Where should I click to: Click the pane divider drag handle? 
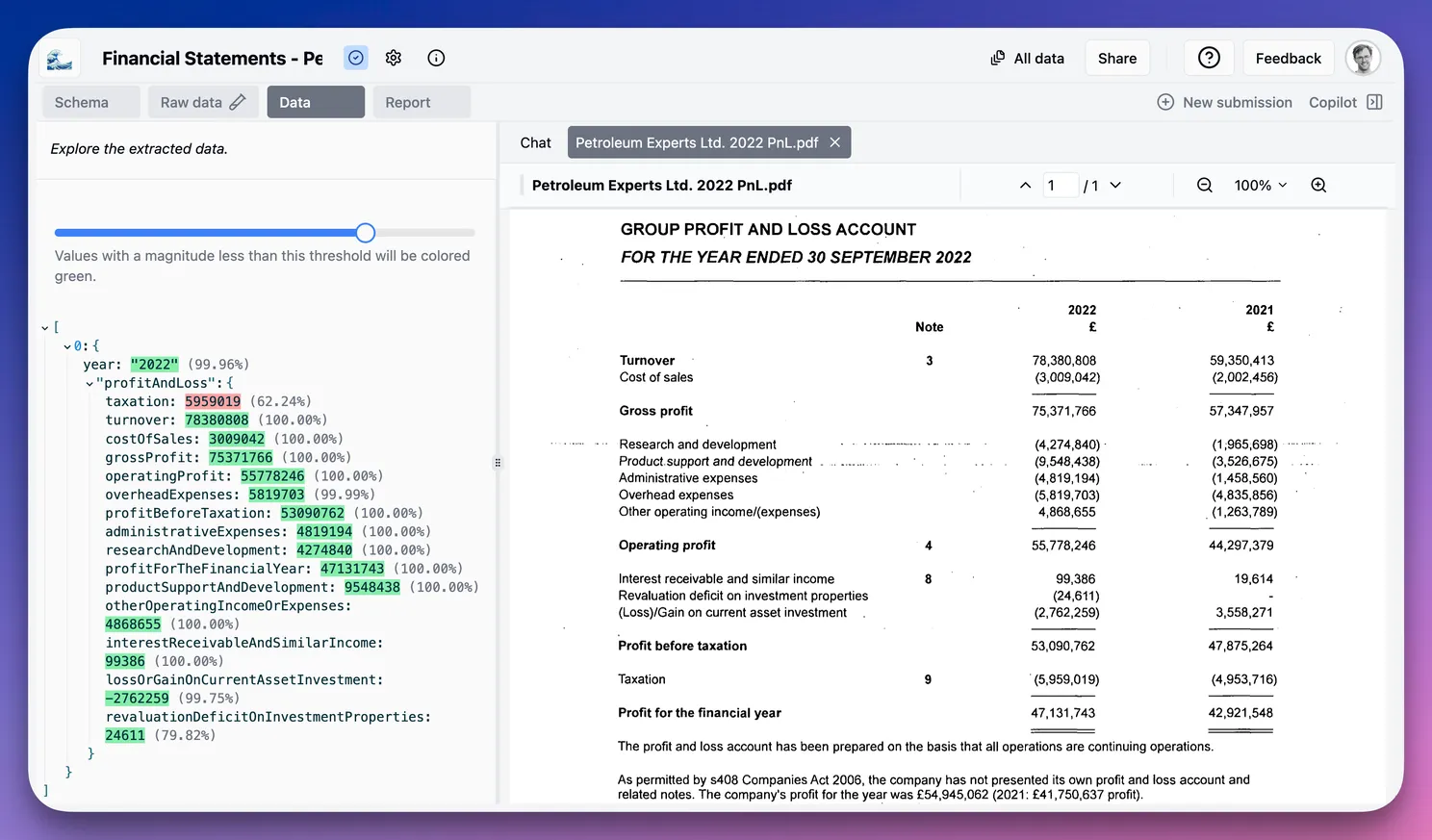click(x=498, y=463)
